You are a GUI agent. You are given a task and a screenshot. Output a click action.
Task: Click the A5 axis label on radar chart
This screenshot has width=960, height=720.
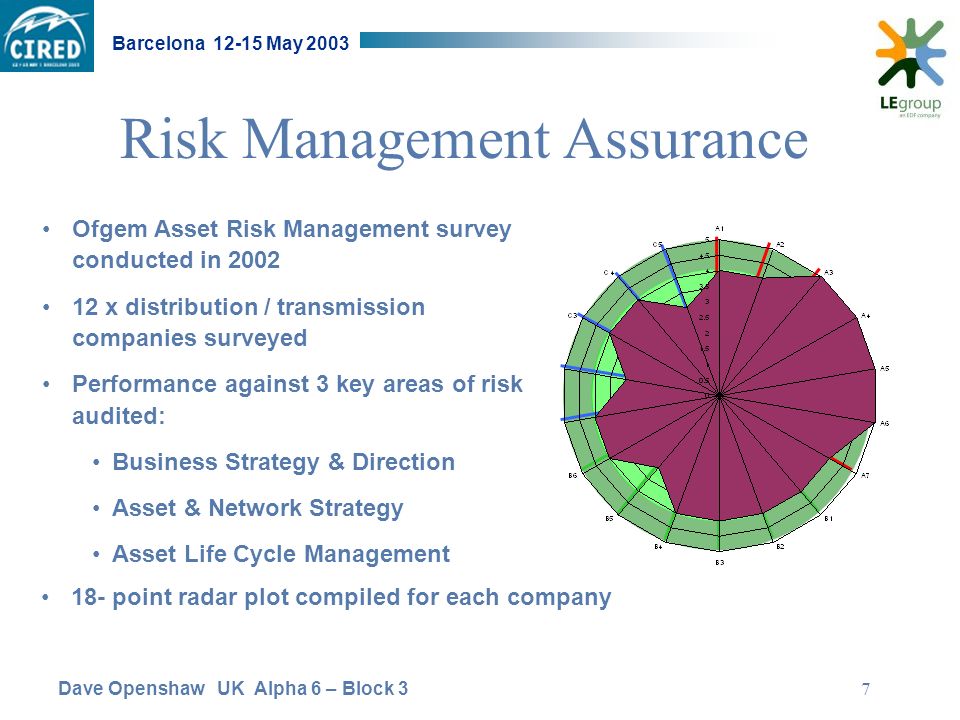pos(885,369)
